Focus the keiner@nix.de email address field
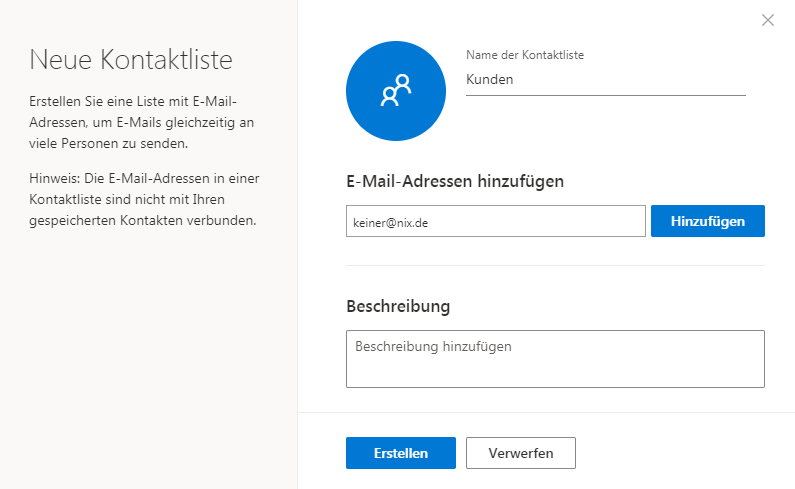Image resolution: width=795 pixels, height=489 pixels. (495, 221)
